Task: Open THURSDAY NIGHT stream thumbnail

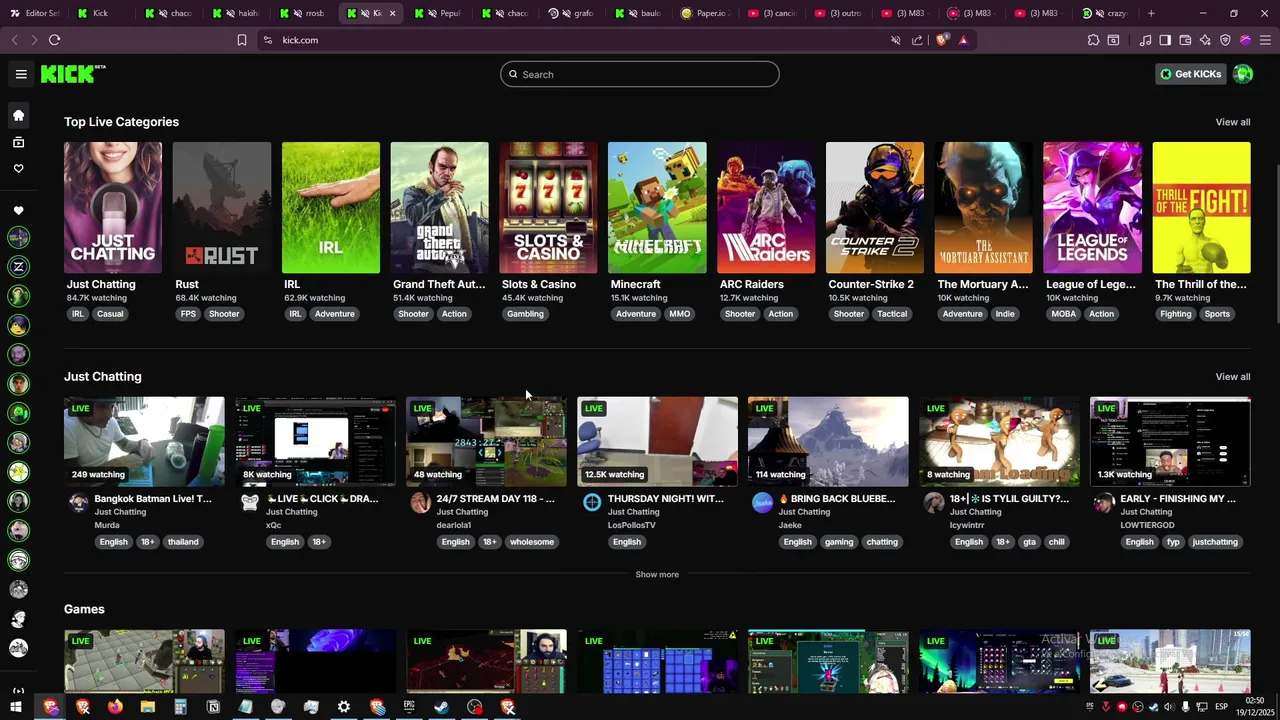Action: pyautogui.click(x=657, y=442)
